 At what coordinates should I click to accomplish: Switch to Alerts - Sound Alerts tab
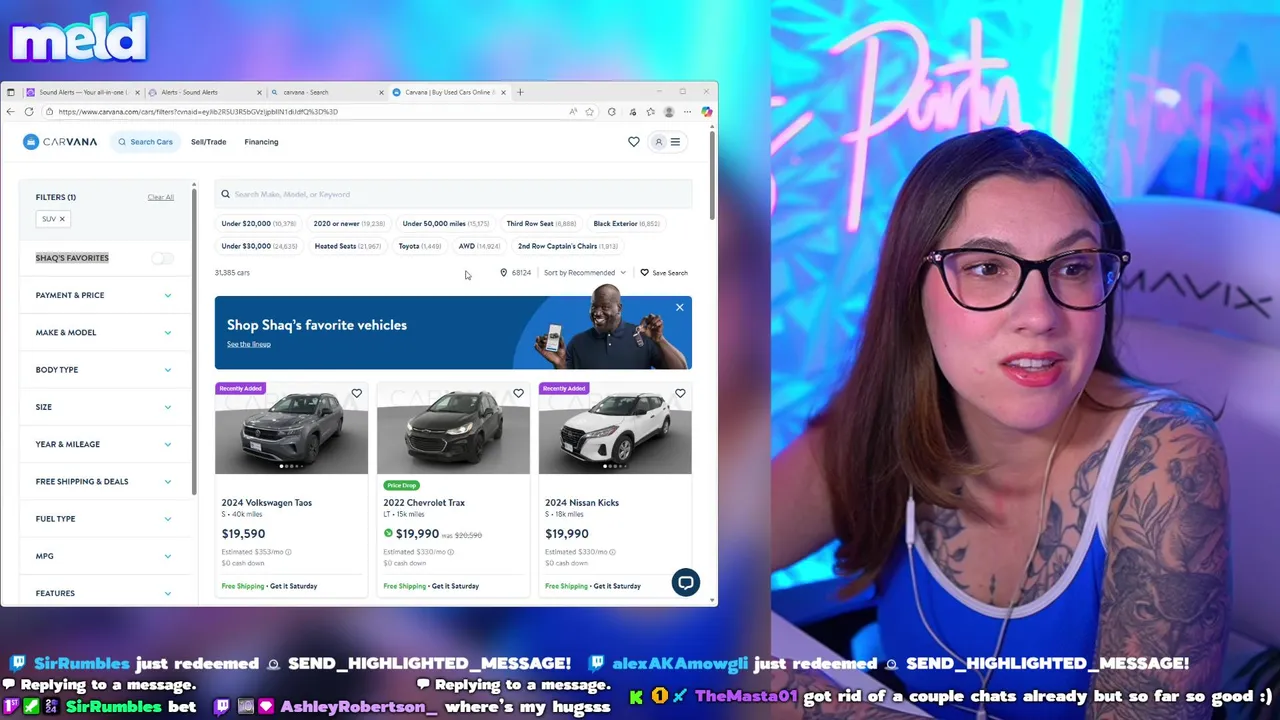pyautogui.click(x=205, y=92)
